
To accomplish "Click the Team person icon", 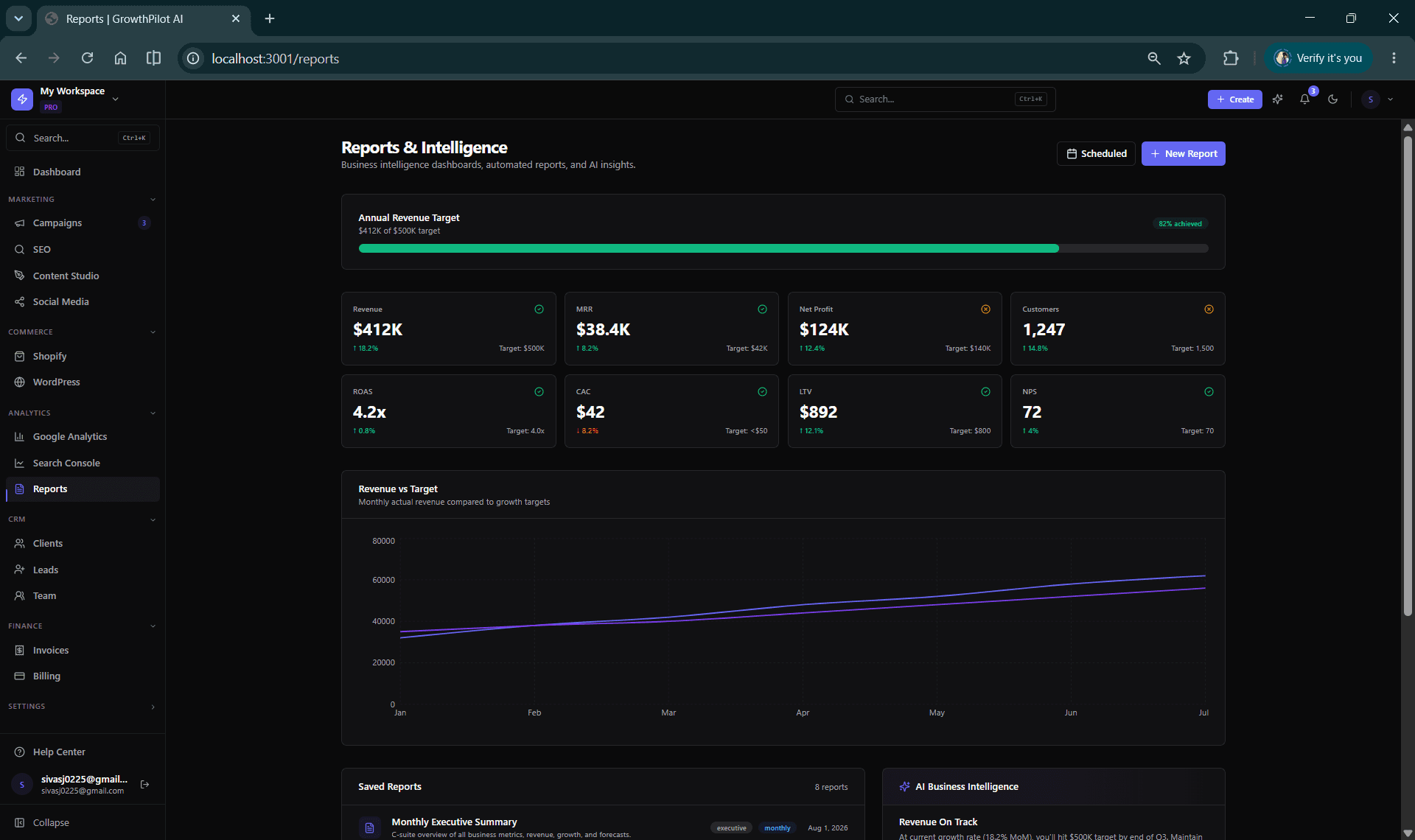I will 20,595.
